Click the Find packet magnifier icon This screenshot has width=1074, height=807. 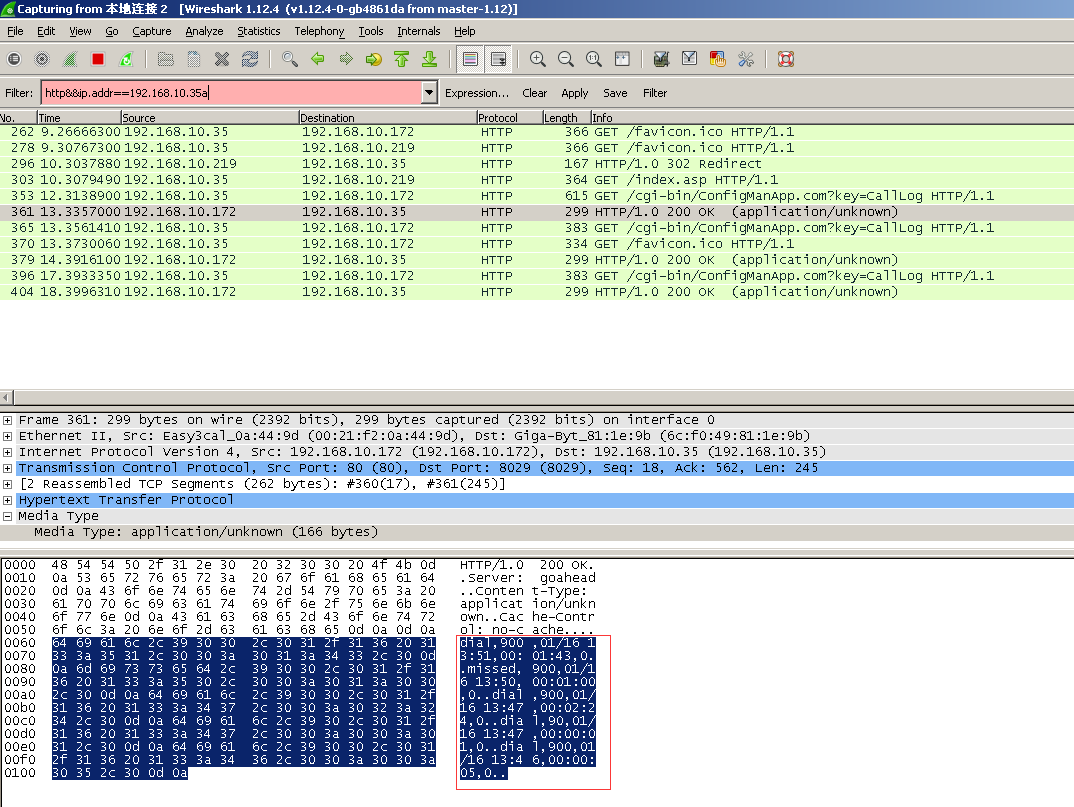click(x=290, y=59)
